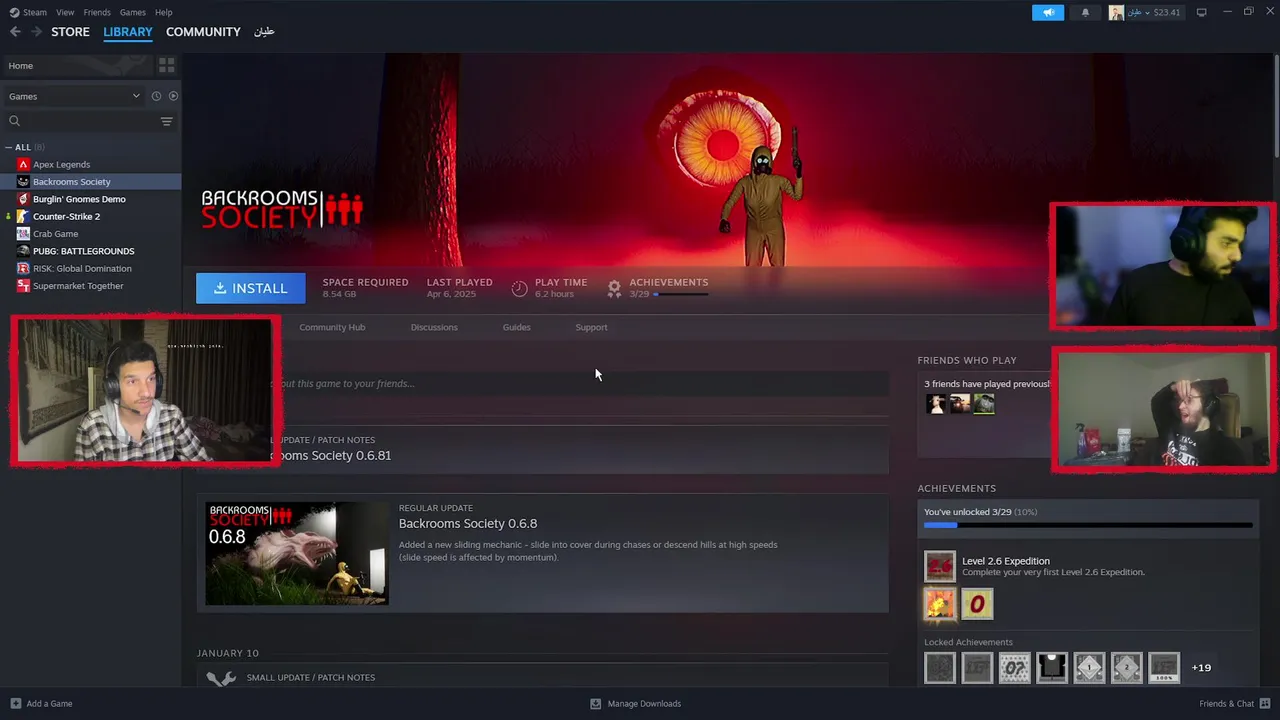Viewport: 1280px width, 720px height.
Task: Click the page vertical scrollbar
Action: [x=1276, y=105]
